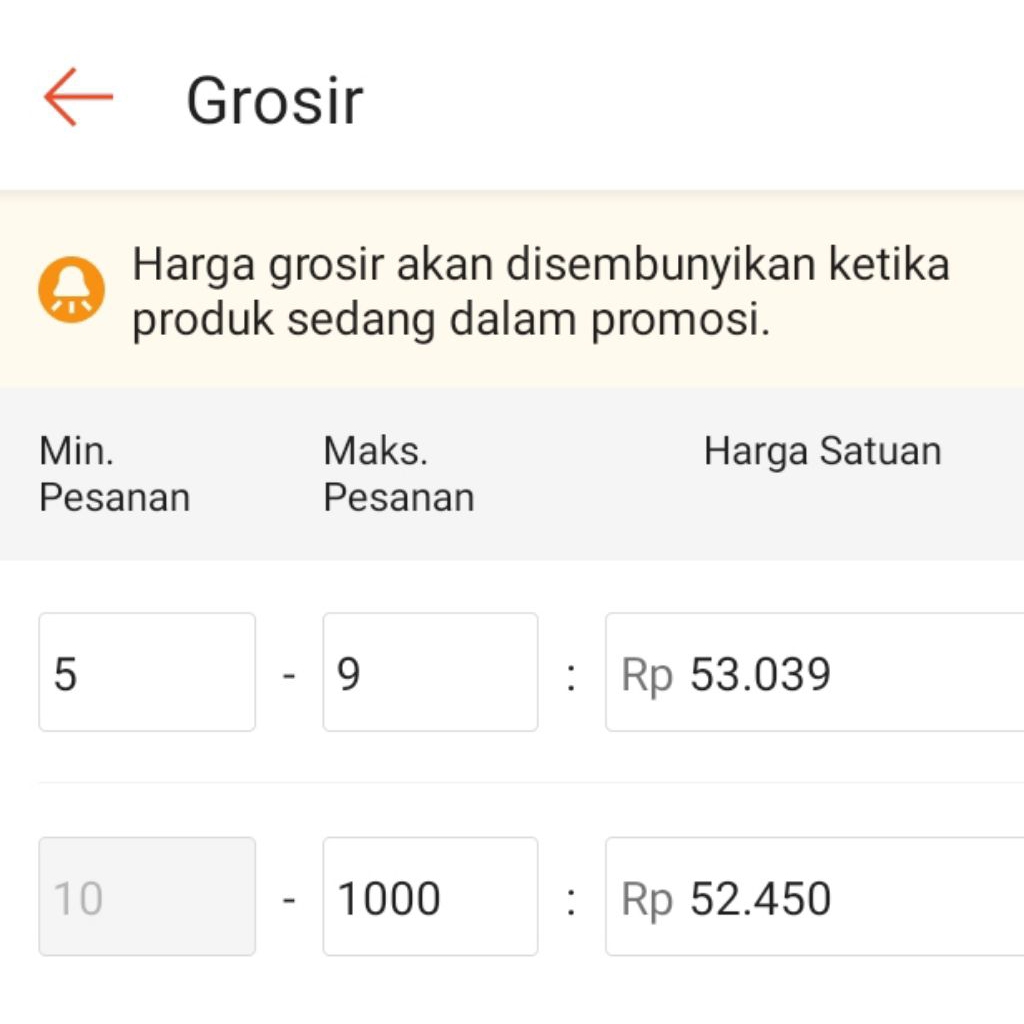Click the Maks. Pesanan column header
The width and height of the screenshot is (1024, 1024).
tap(398, 474)
